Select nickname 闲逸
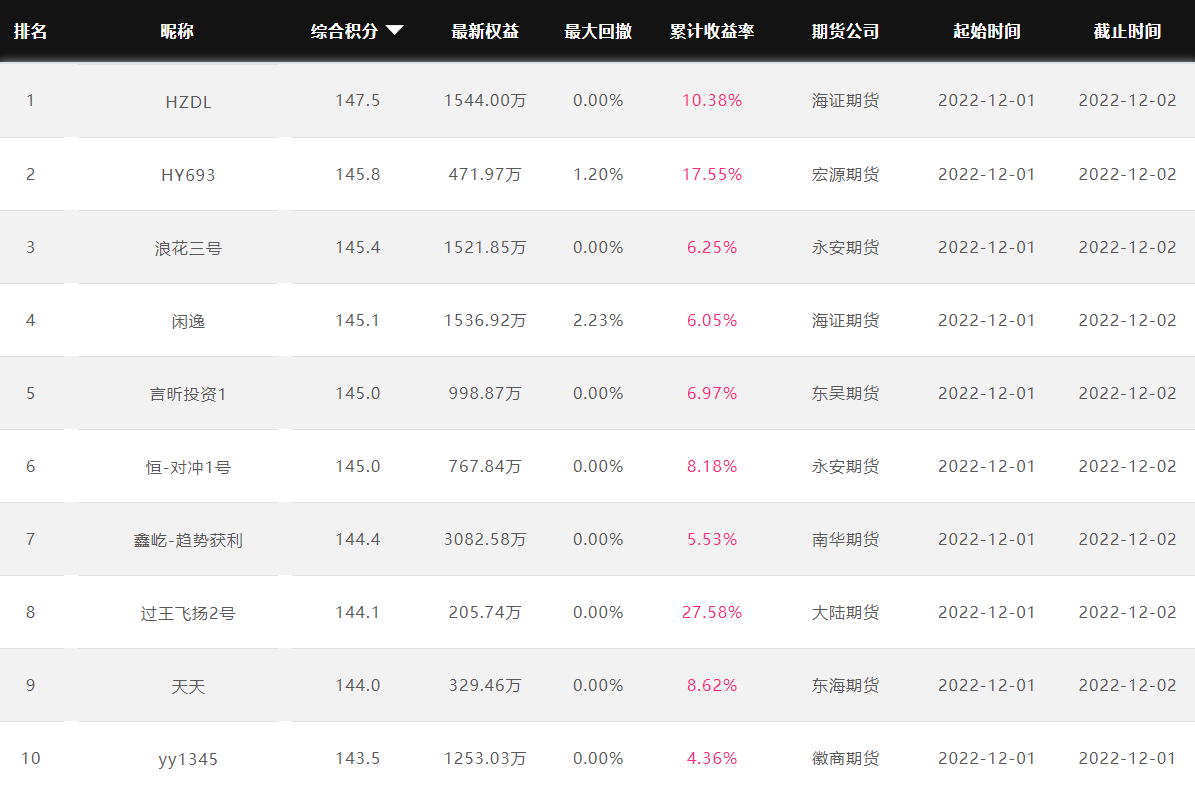 click(188, 322)
